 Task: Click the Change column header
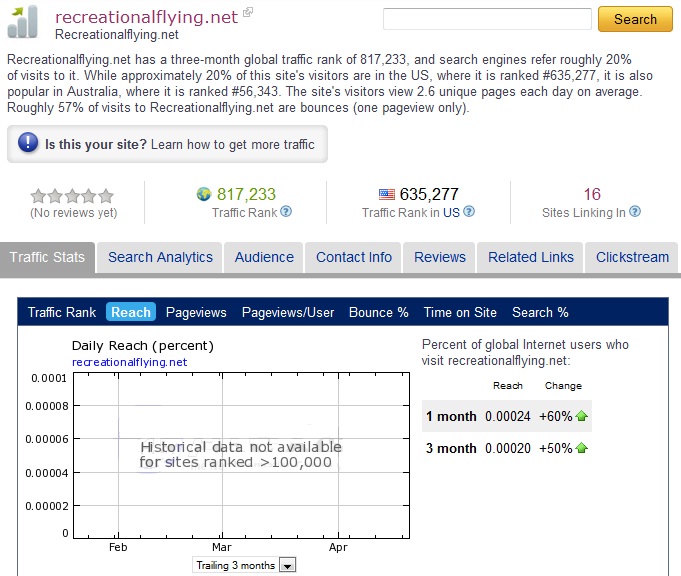pyautogui.click(x=563, y=386)
